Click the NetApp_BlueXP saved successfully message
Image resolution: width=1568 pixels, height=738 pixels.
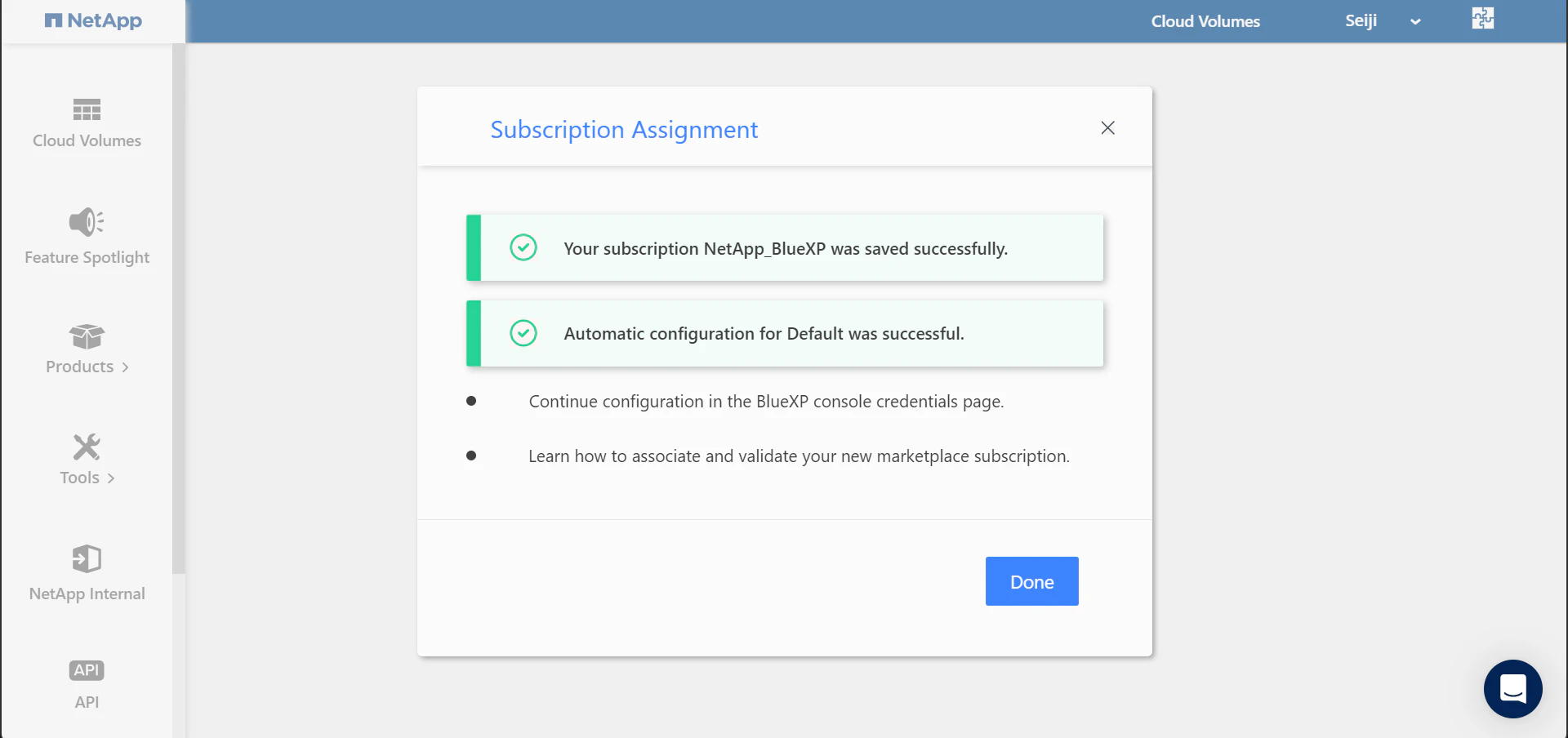pos(785,248)
